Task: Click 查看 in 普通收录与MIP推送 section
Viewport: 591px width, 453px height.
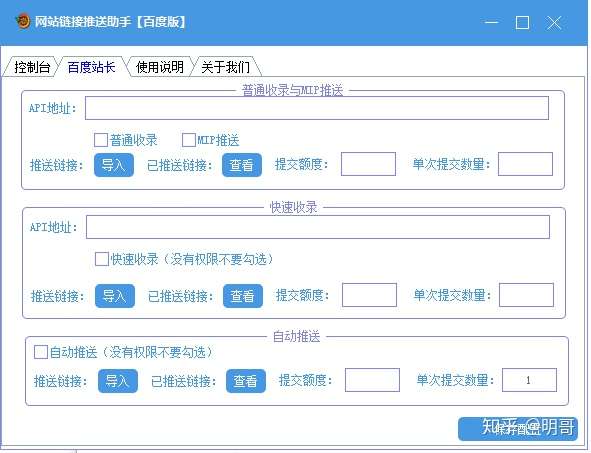Action: pyautogui.click(x=242, y=165)
